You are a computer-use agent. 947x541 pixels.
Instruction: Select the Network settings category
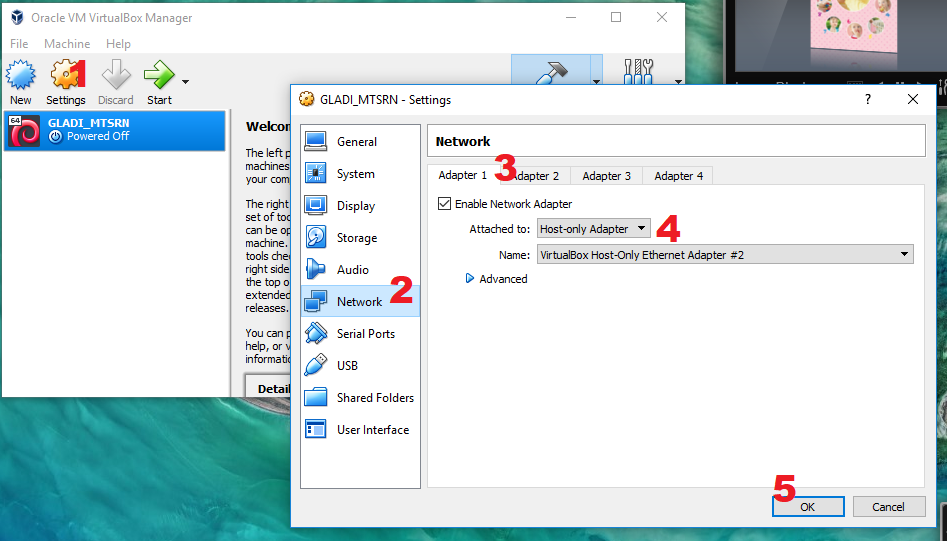pos(360,302)
